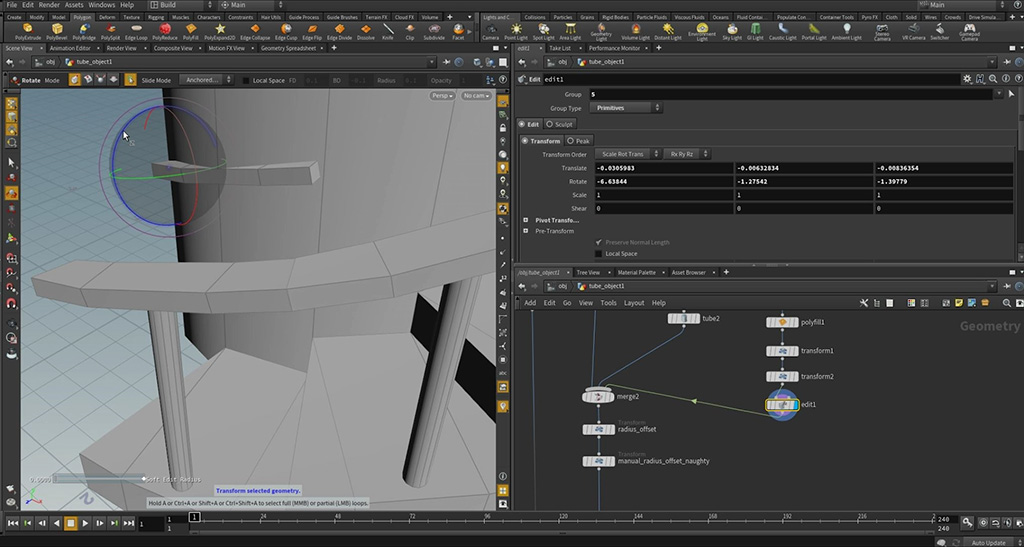Open the Group Type Primitives dropdown

[x=624, y=108]
